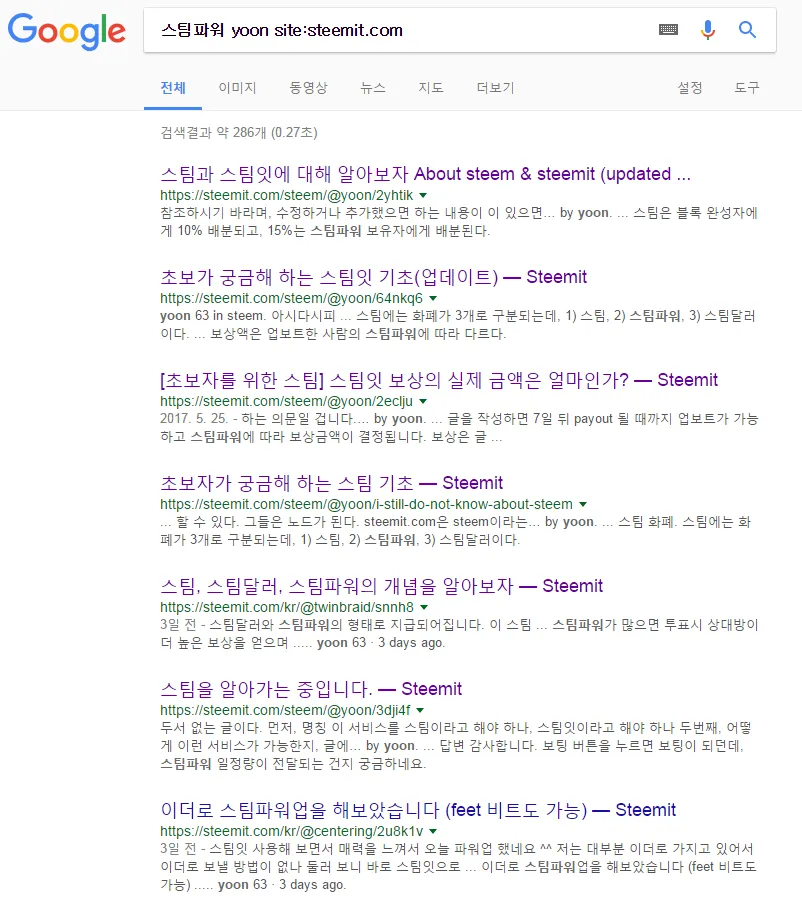The height and width of the screenshot is (904, 802).
Task: Open result '초보가 궁금해 하는 스팀잇 기초(업데이트)'
Action: (x=374, y=277)
